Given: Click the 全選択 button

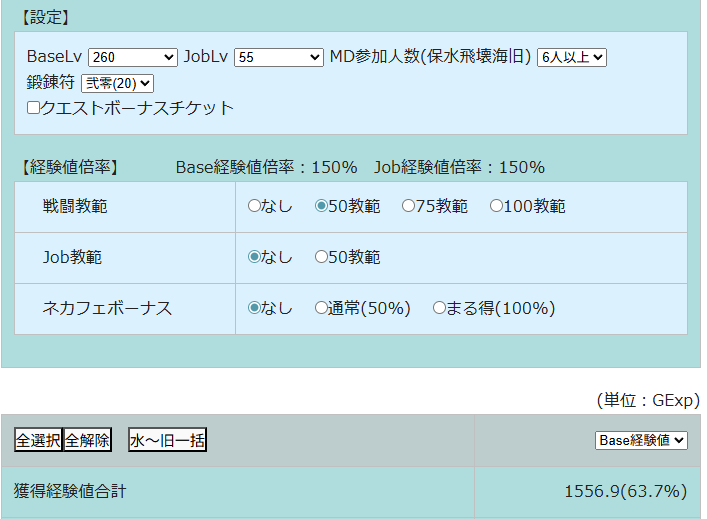Looking at the screenshot, I should coord(38,440).
